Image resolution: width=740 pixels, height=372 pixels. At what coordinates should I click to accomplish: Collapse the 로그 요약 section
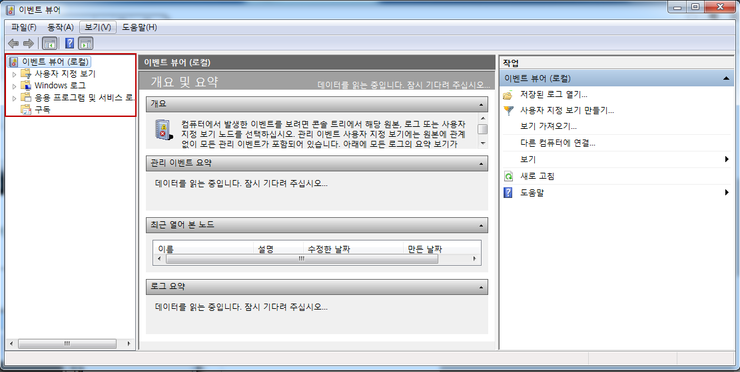click(481, 287)
